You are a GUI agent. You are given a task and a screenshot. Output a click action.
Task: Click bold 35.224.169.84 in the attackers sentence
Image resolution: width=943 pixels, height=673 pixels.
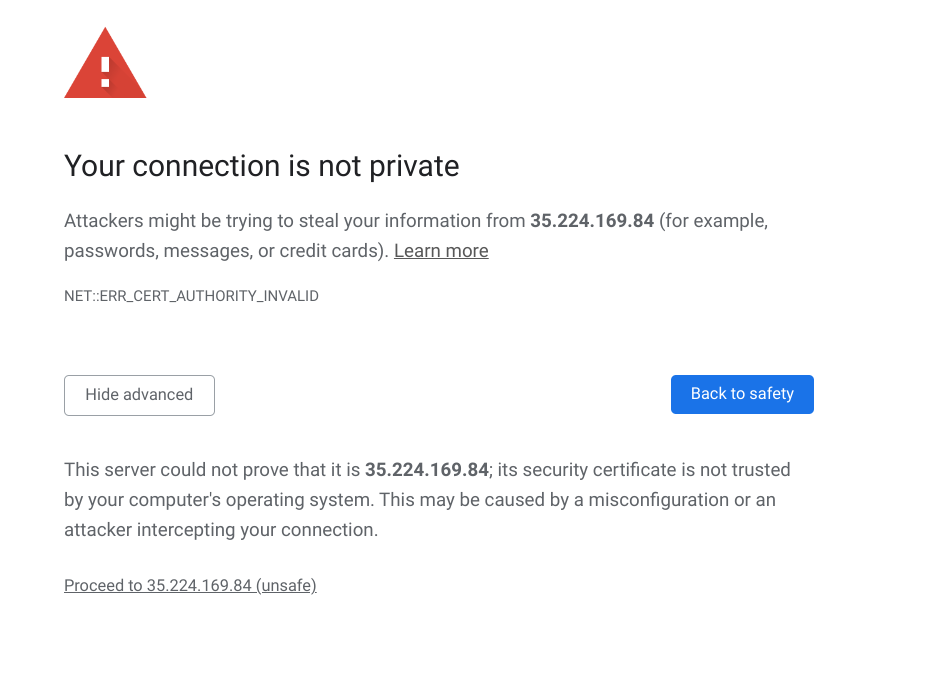tap(592, 221)
